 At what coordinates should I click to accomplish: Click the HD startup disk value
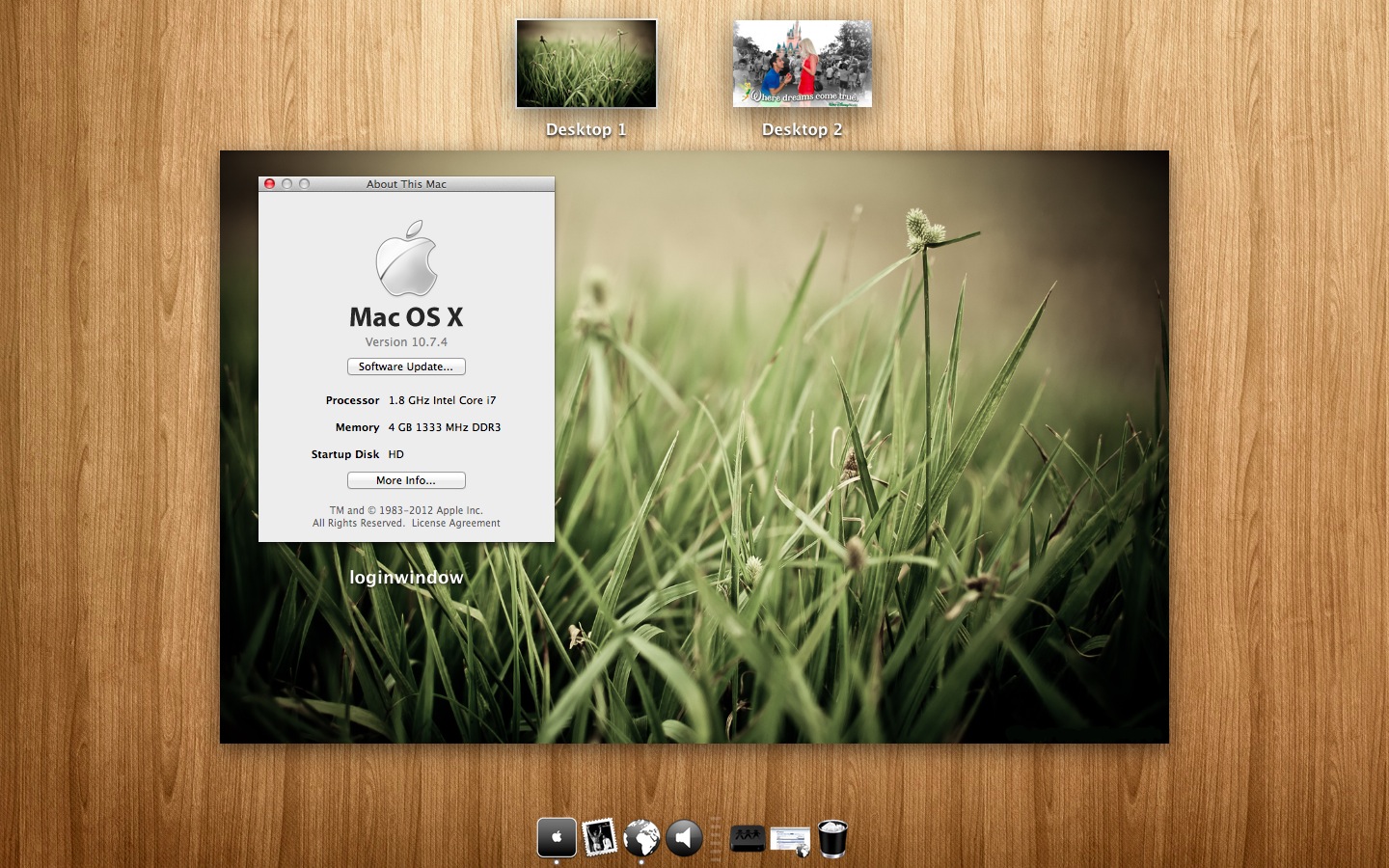396,454
